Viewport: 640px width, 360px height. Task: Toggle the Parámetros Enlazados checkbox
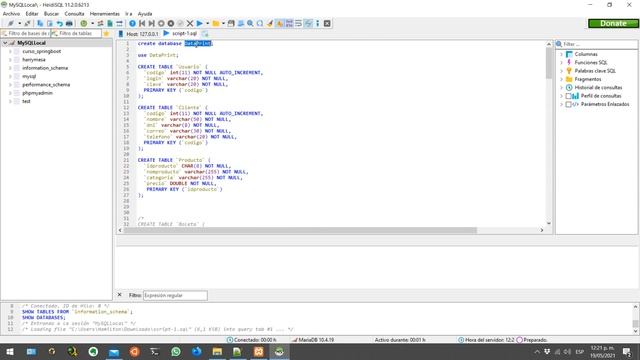pyautogui.click(x=568, y=104)
